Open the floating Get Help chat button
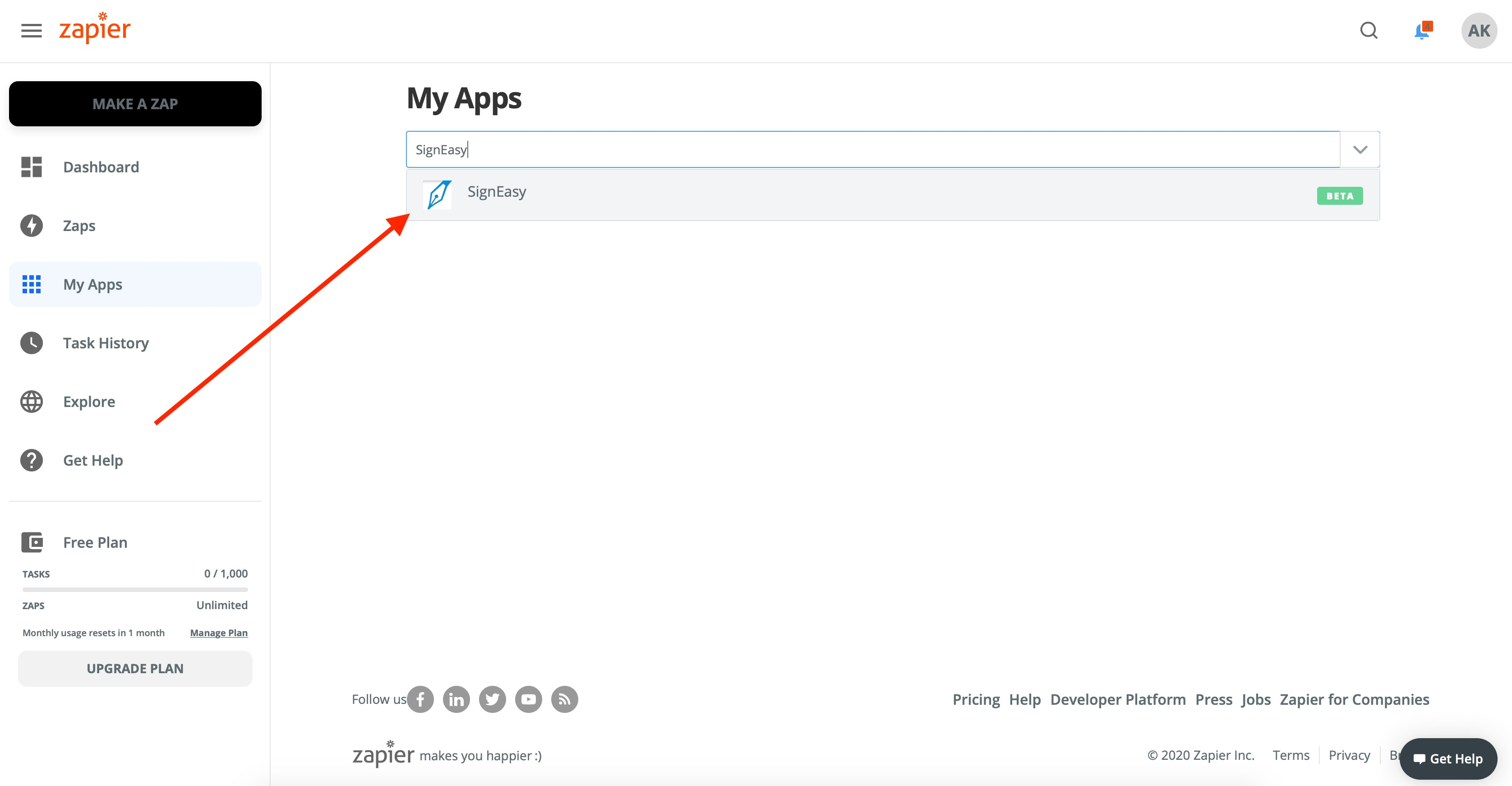The width and height of the screenshot is (1512, 786). 1448,758
